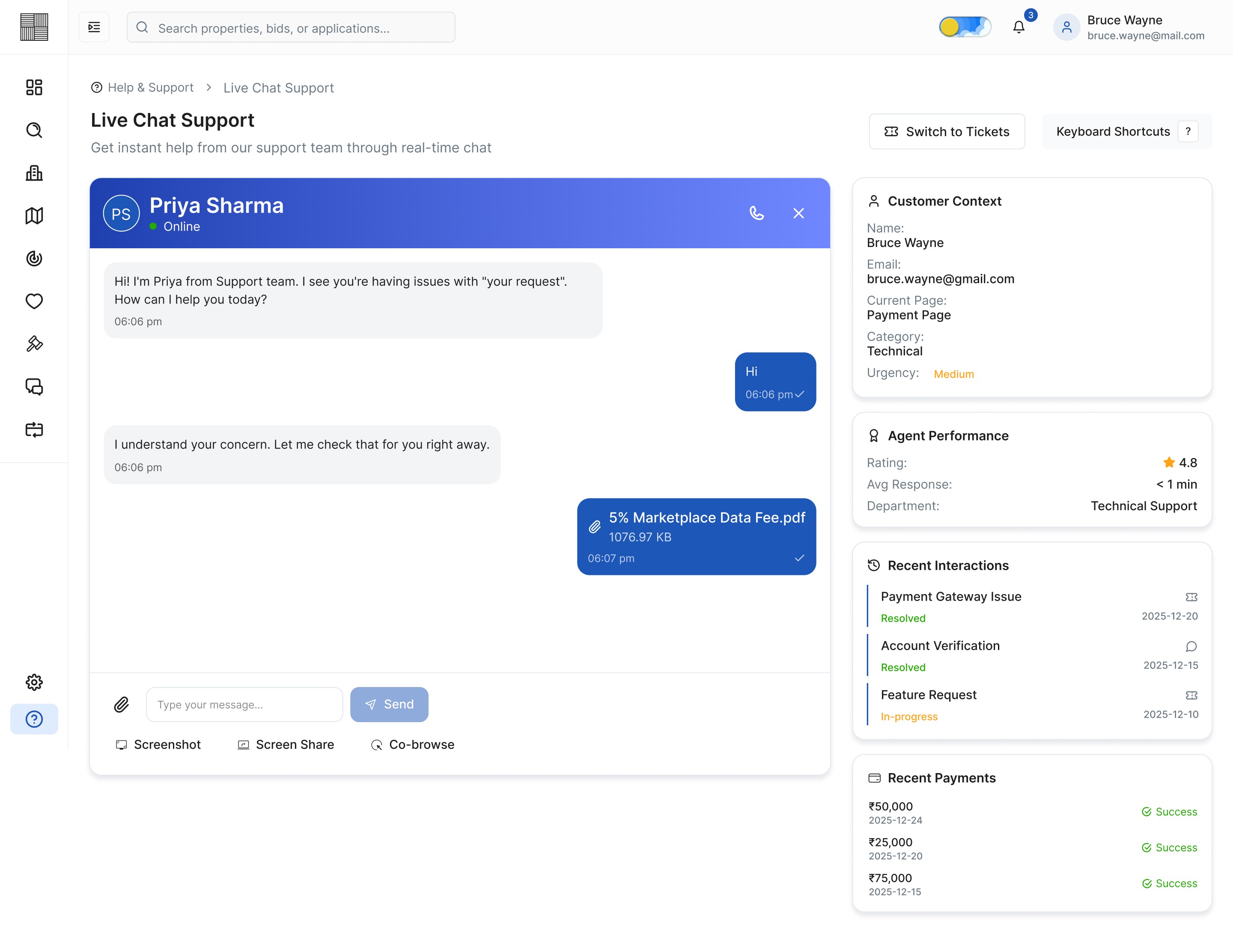
Task: Collapse the sidebar with the menu toggle
Action: (x=94, y=27)
